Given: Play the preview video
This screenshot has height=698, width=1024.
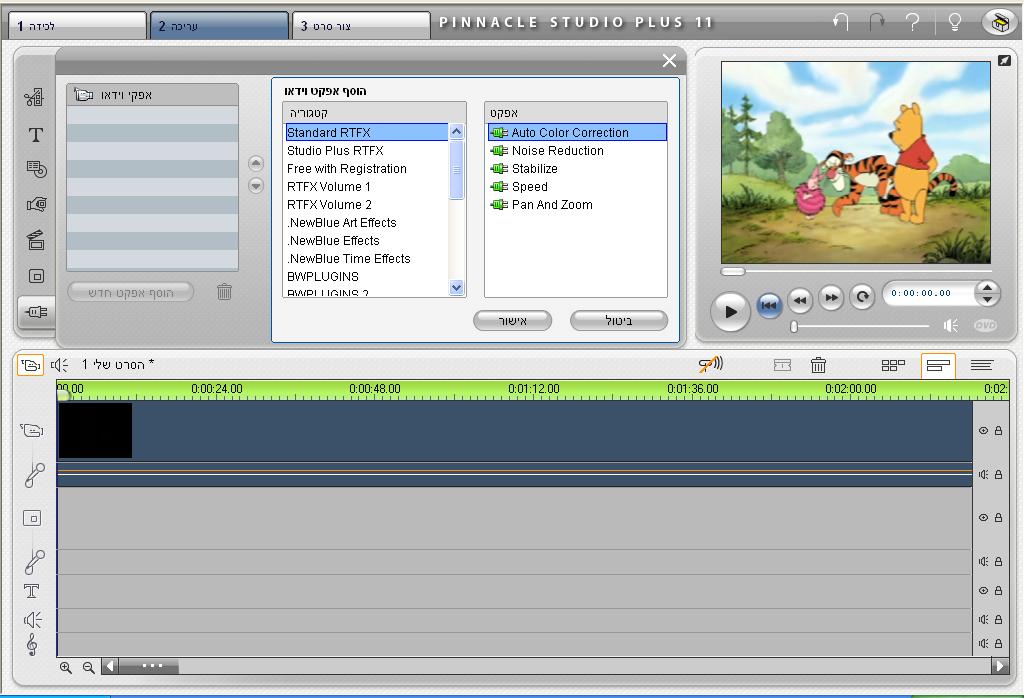Looking at the screenshot, I should click(730, 311).
